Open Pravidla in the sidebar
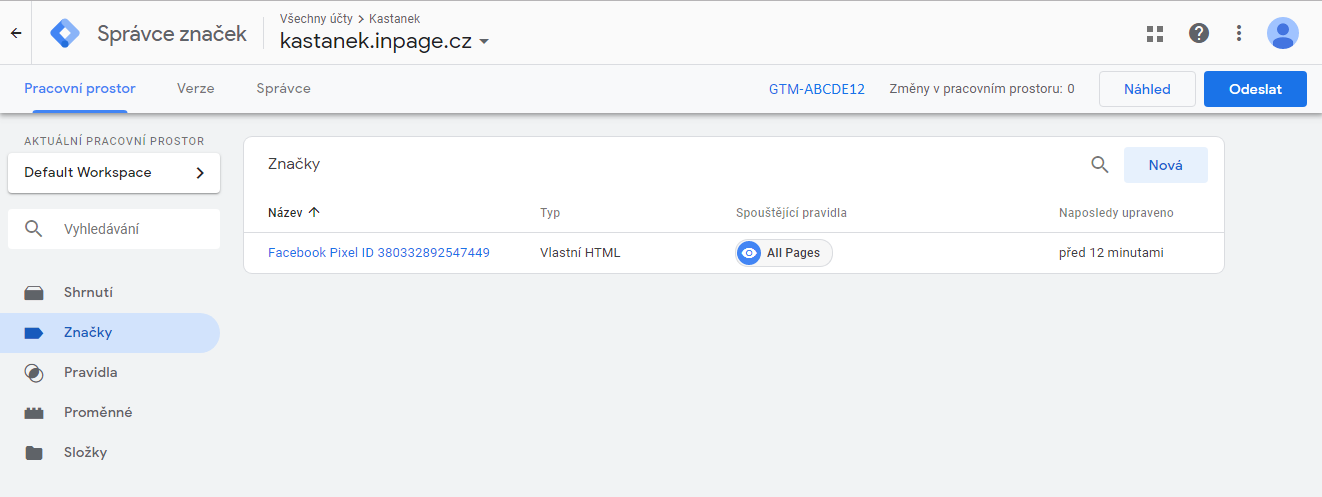This screenshot has height=497, width=1322. click(90, 373)
